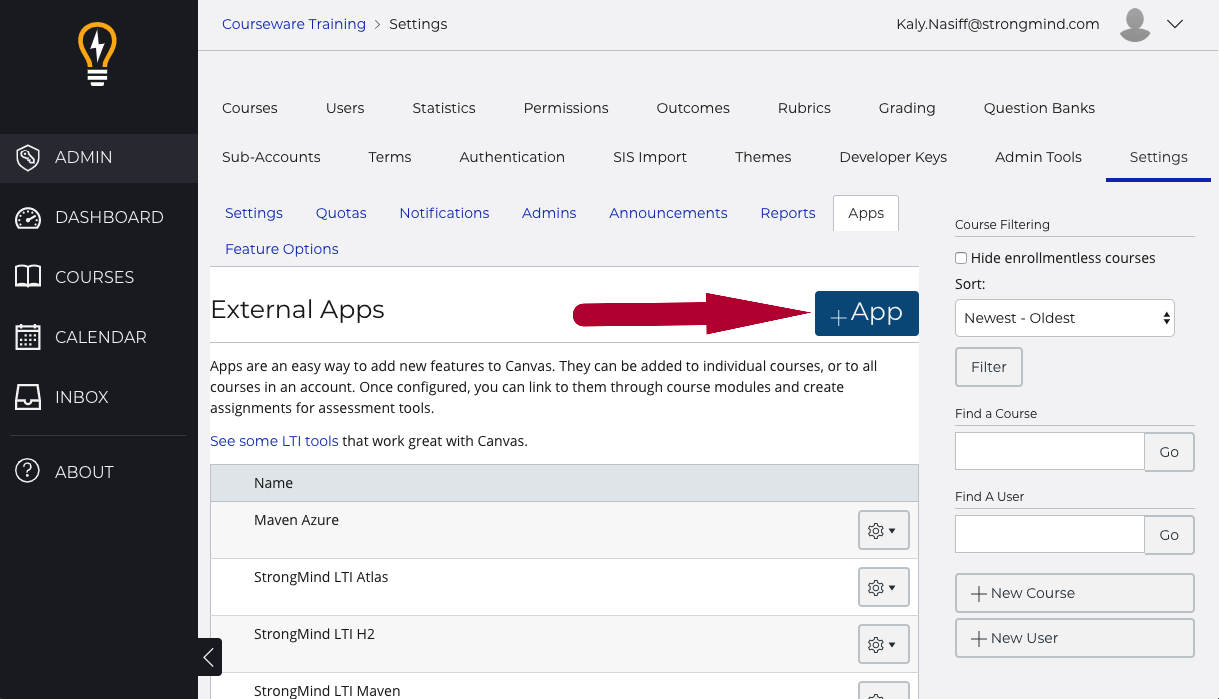Check Hide enrollmentless courses

coord(961,258)
